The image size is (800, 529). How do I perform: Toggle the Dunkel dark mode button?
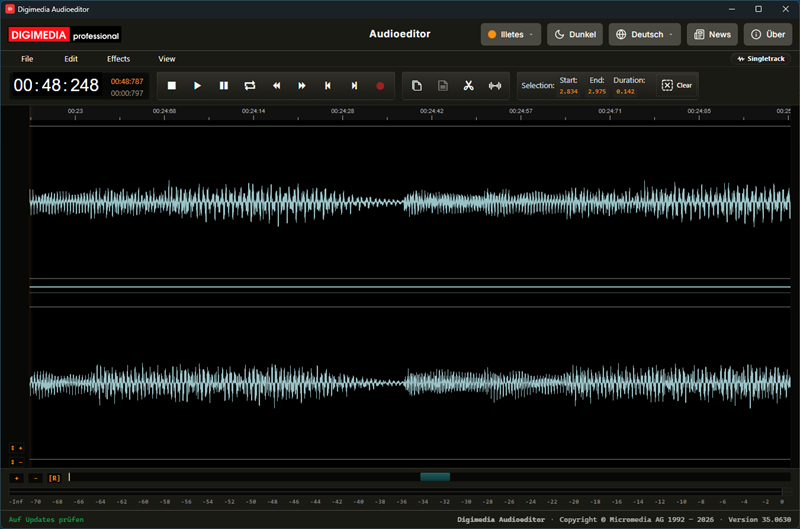point(575,35)
